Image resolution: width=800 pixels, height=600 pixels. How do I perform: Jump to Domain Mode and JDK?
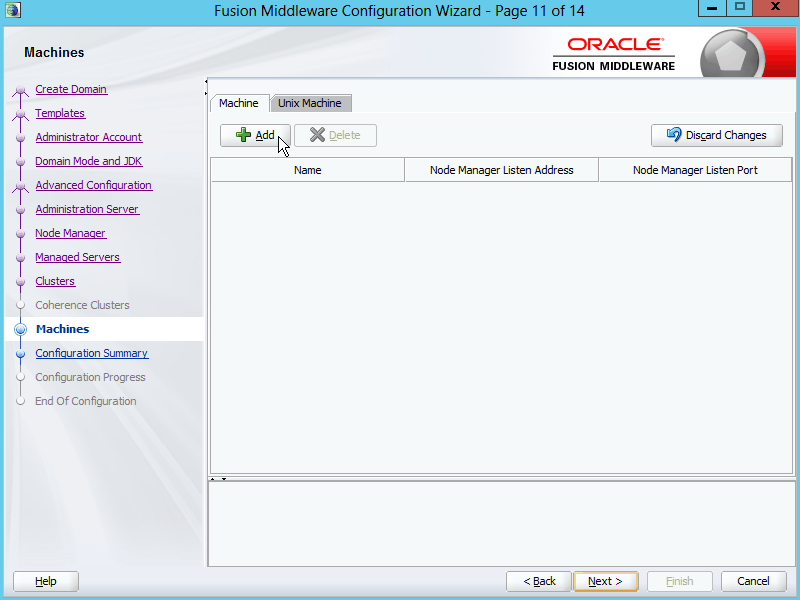[x=88, y=161]
